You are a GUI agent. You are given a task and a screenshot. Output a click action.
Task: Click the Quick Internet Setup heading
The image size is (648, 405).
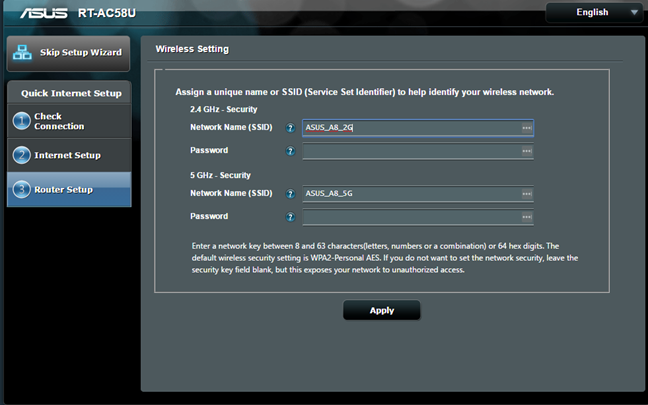71,93
